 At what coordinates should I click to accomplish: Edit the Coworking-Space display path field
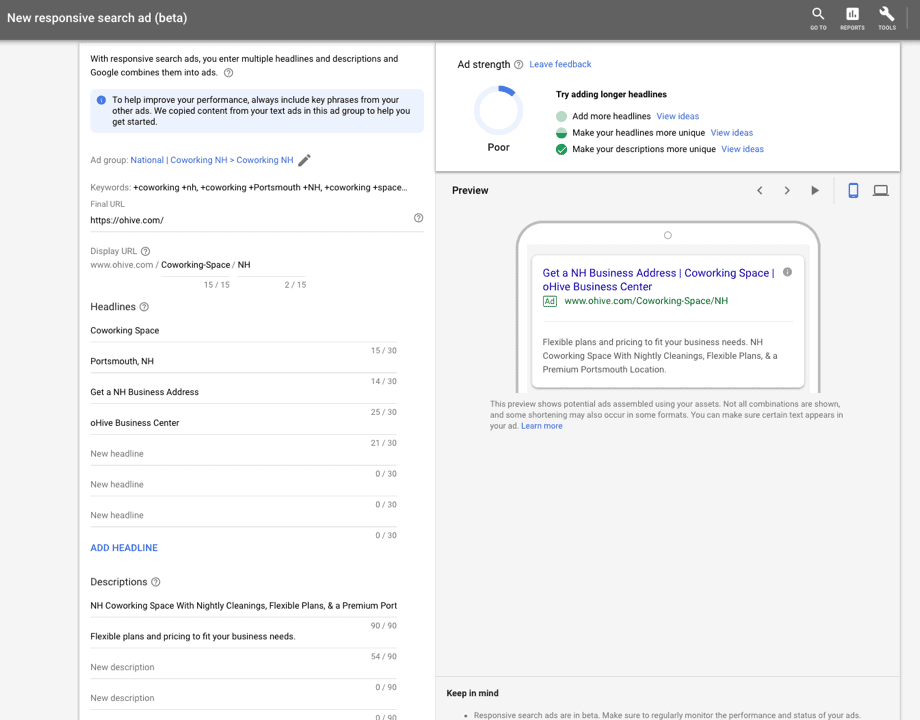(x=195, y=265)
